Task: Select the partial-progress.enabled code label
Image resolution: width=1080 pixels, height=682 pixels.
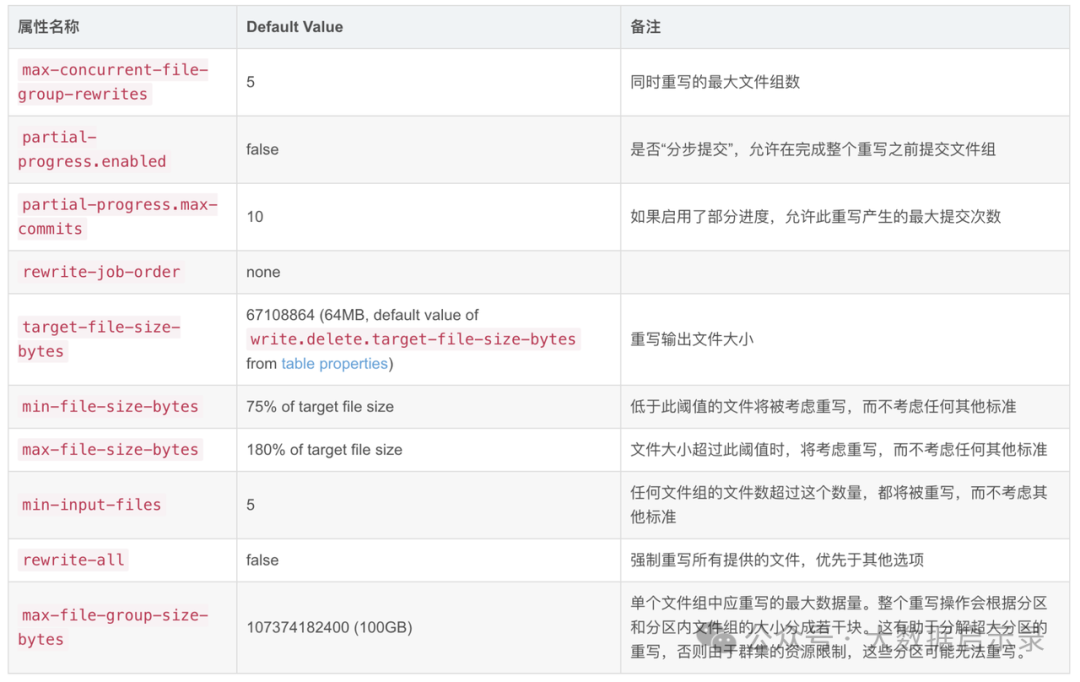Action: point(92,149)
